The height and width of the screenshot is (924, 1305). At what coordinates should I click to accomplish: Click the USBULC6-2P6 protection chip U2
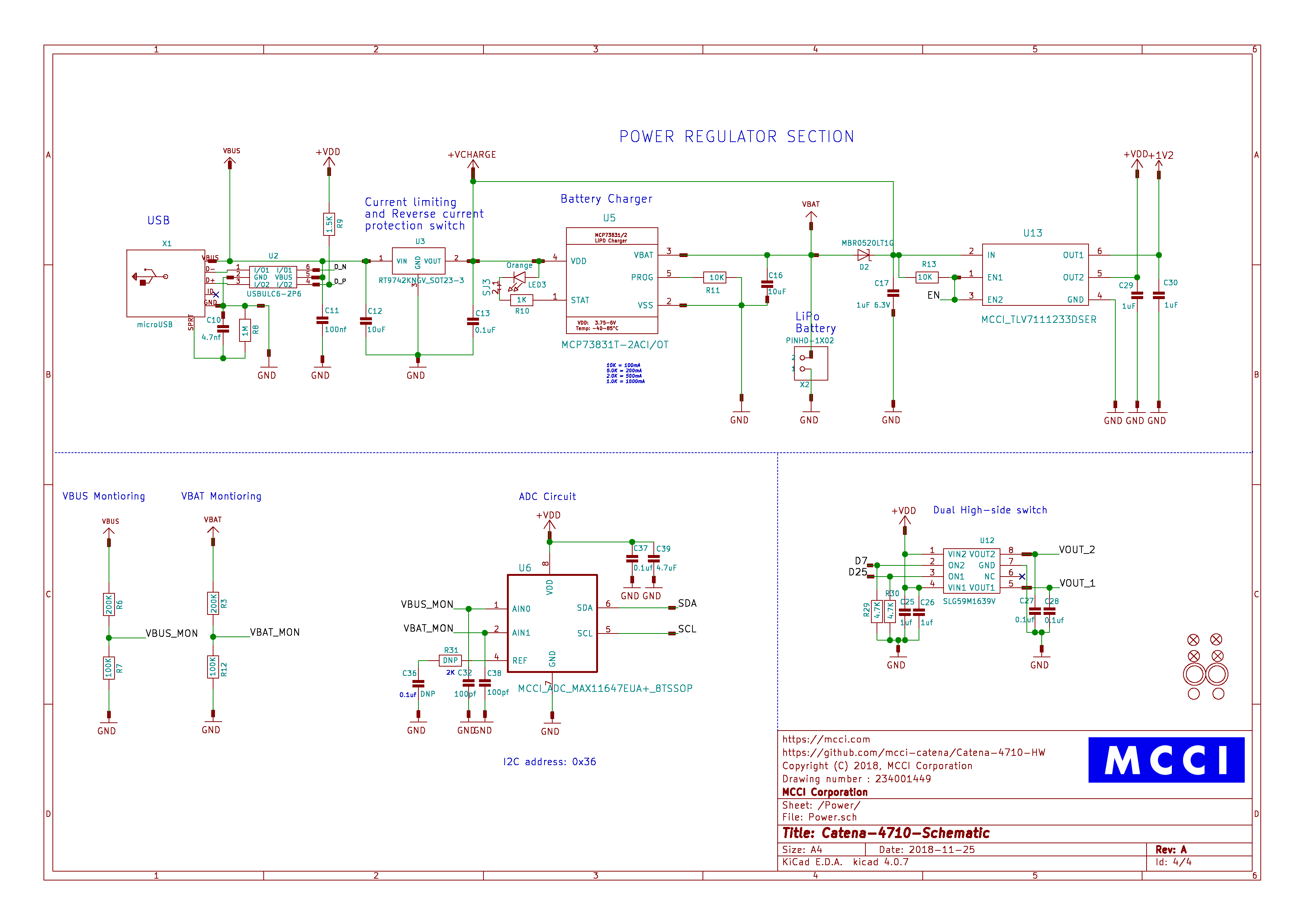click(273, 277)
